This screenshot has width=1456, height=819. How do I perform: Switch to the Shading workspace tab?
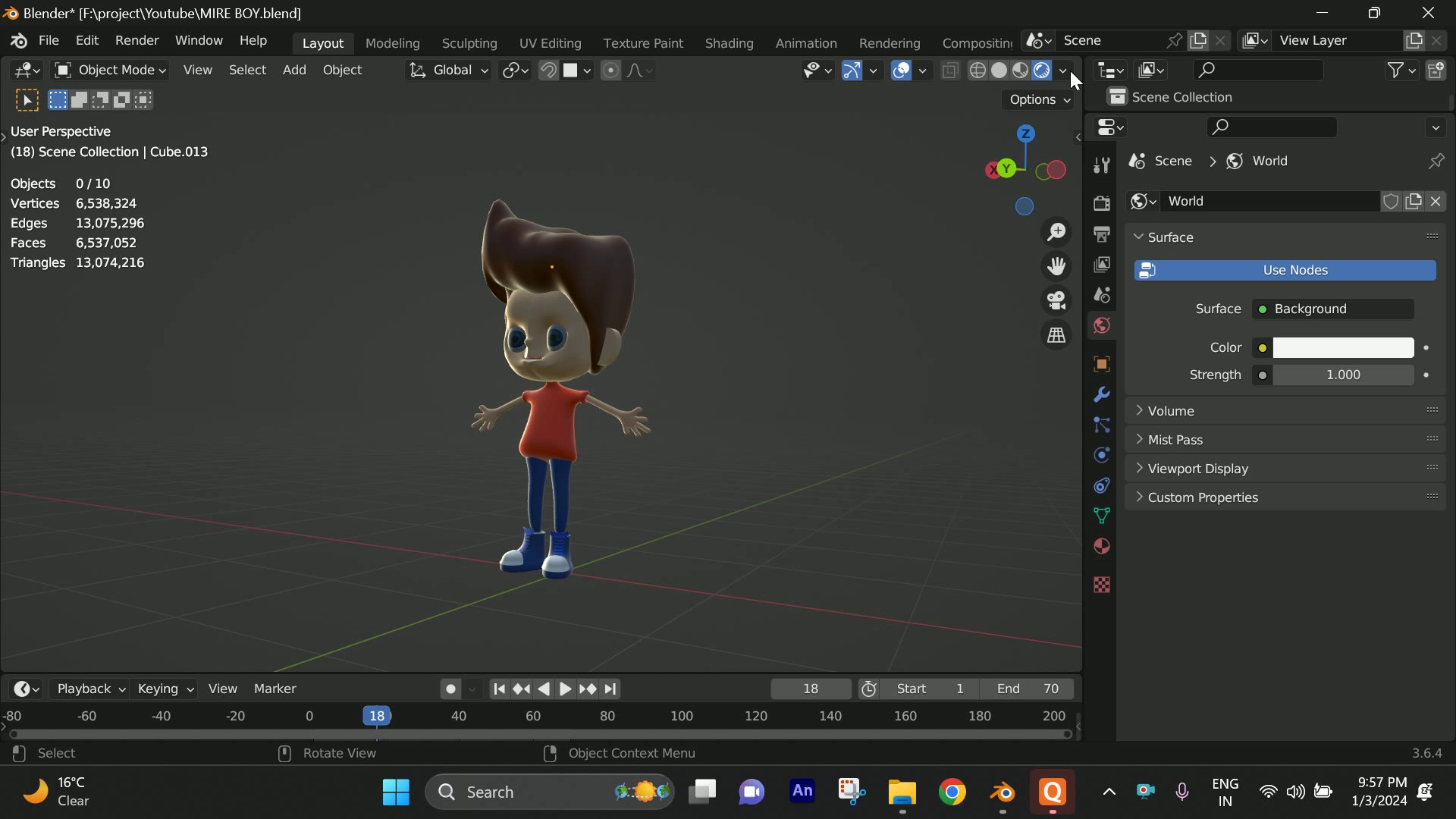729,43
